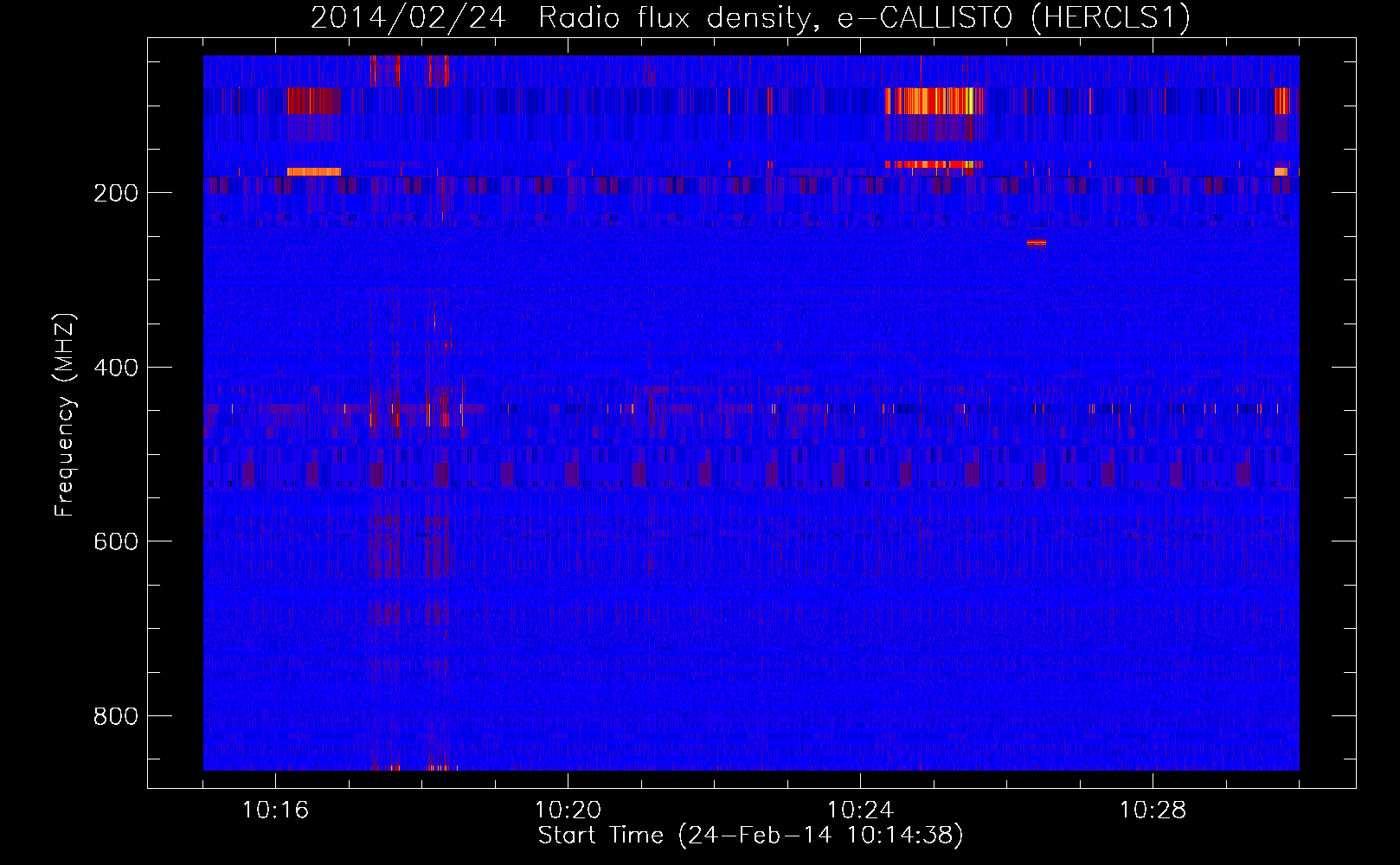Click the 'Start Time (24-Feb-14 10:14:38)' x-axis label
Screen dimensions: 1400x865
[x=750, y=836]
